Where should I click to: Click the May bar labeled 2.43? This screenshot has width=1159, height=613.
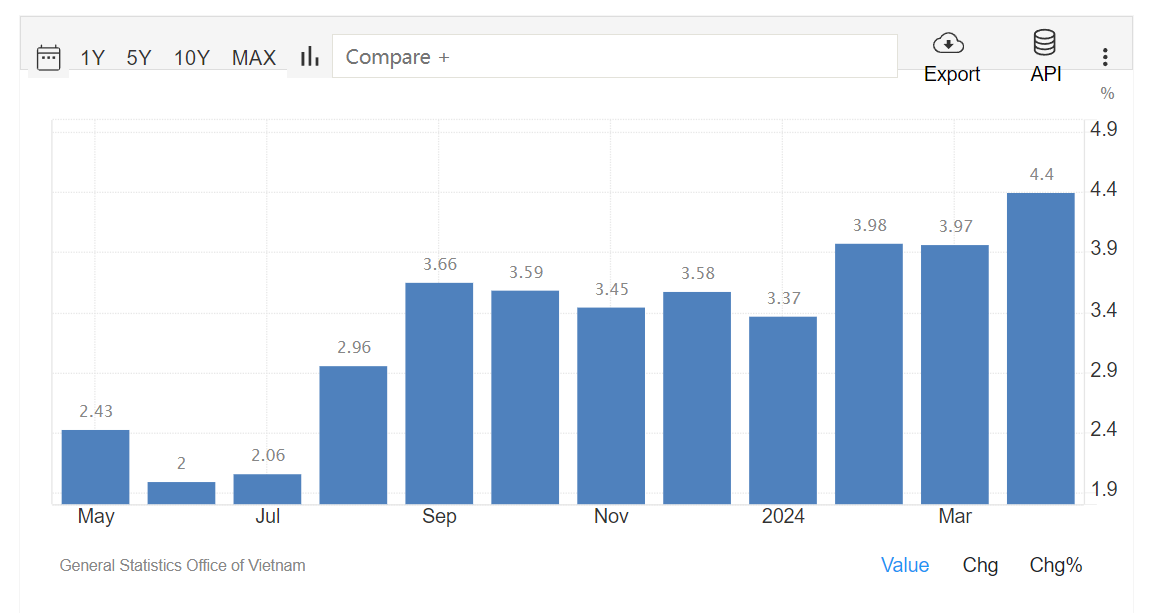(x=95, y=467)
